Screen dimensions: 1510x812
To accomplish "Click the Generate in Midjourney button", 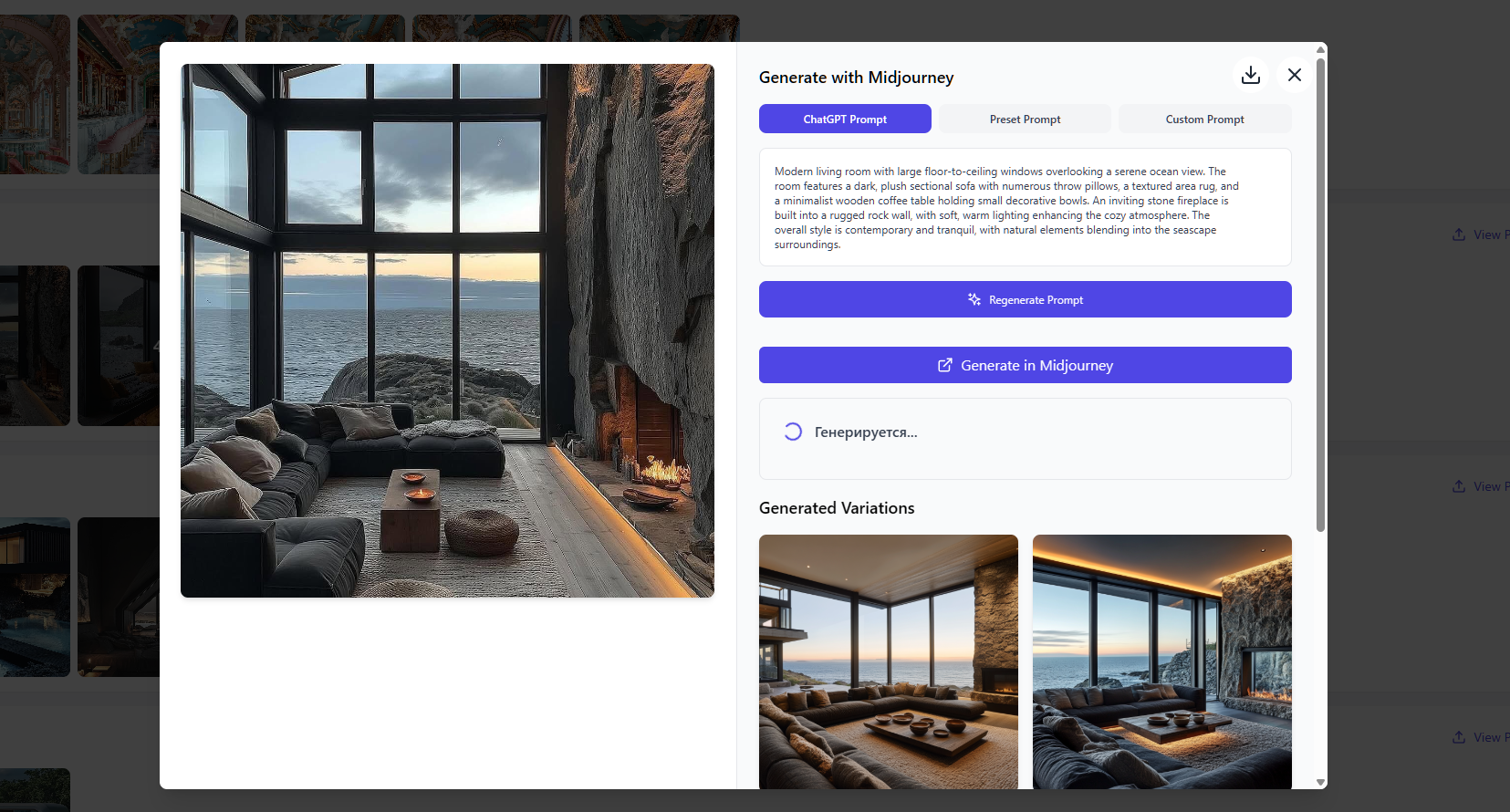I will [1026, 365].
